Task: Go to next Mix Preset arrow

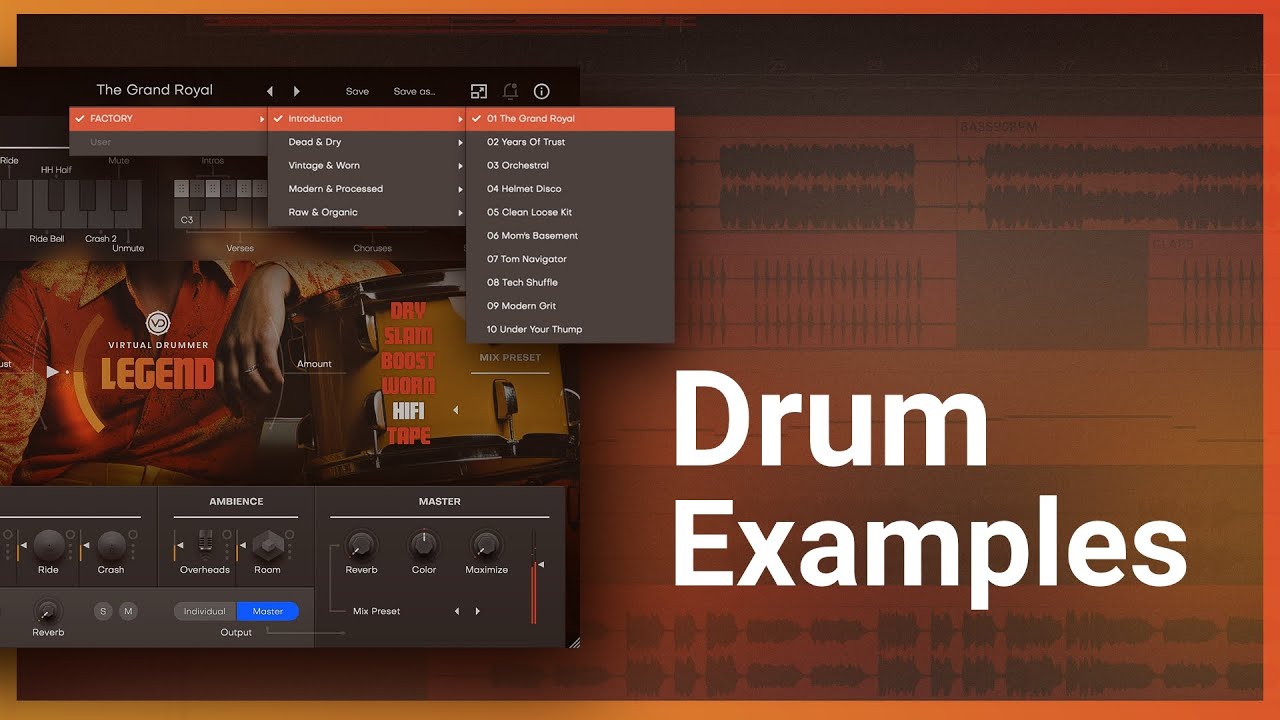Action: coord(478,611)
